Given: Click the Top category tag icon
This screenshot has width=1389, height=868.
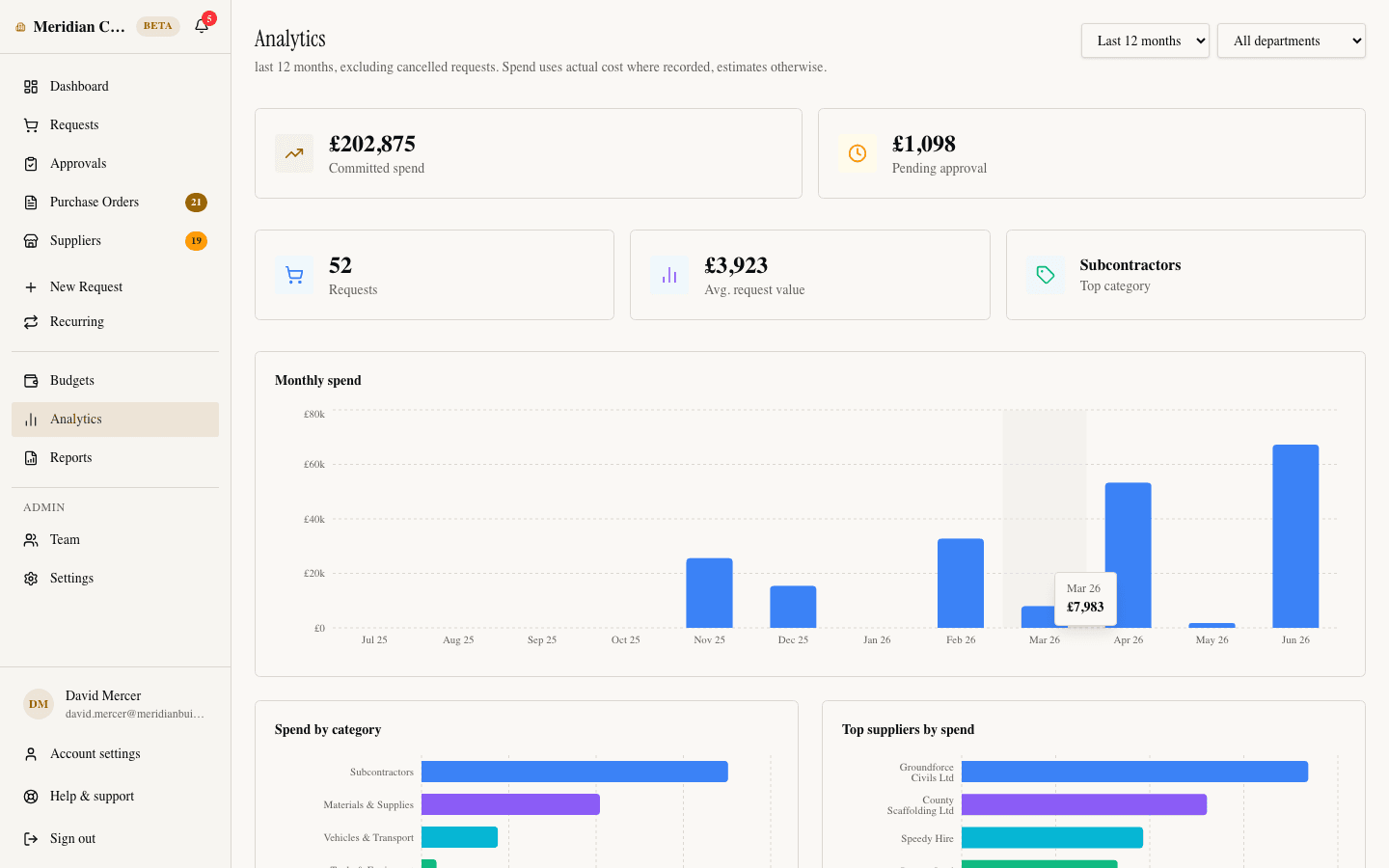Looking at the screenshot, I should [x=1046, y=275].
